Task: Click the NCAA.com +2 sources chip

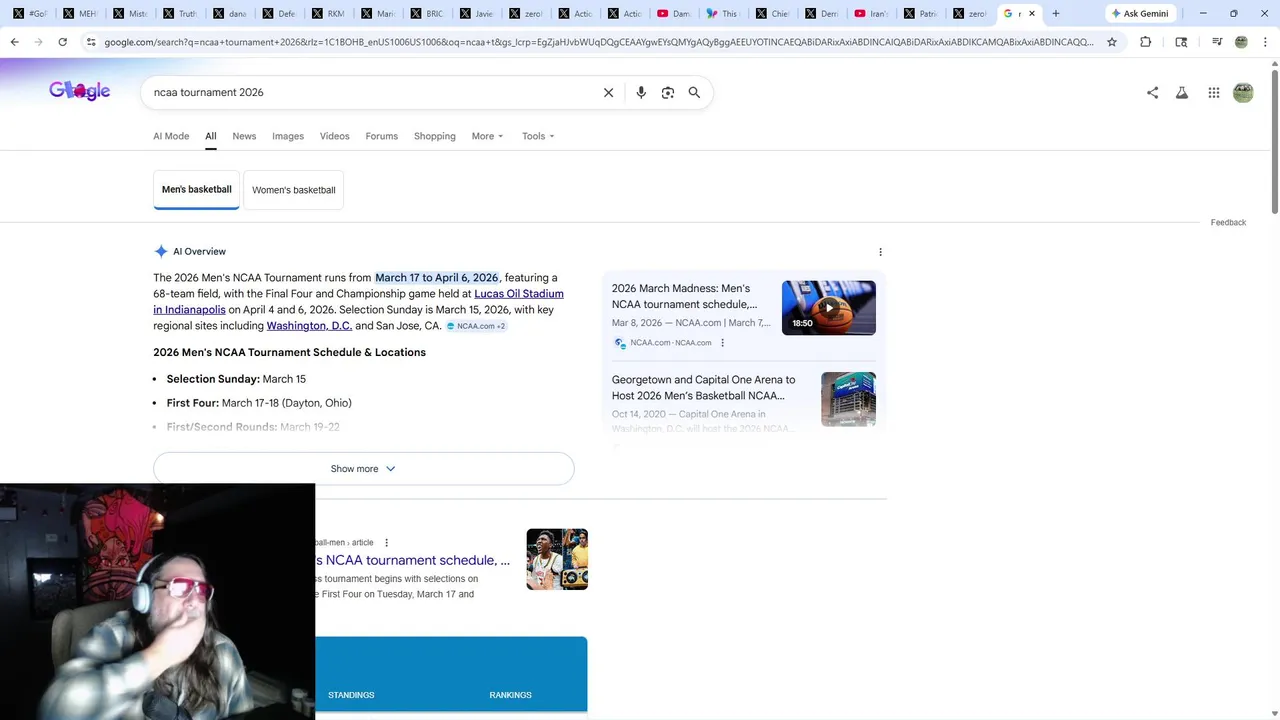Action: (476, 326)
